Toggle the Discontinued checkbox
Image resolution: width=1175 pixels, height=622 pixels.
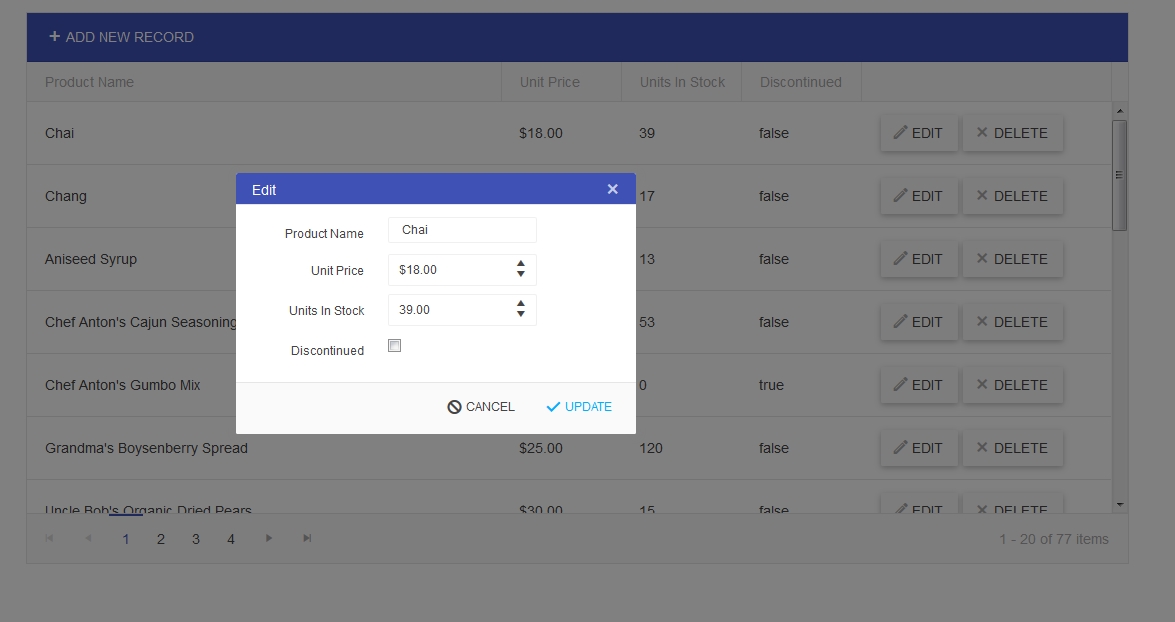[394, 346]
